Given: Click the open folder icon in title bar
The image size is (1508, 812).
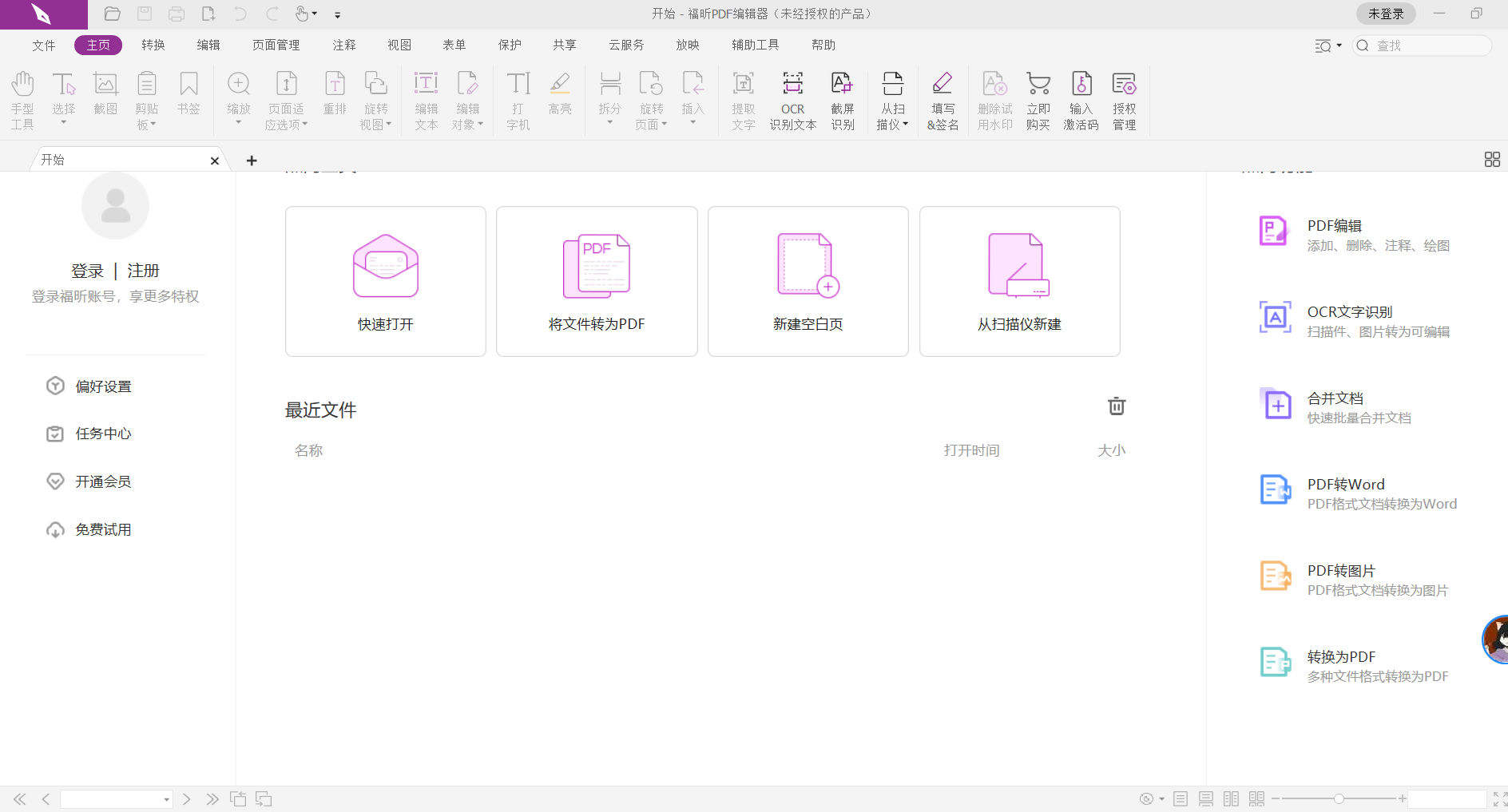Looking at the screenshot, I should [113, 14].
